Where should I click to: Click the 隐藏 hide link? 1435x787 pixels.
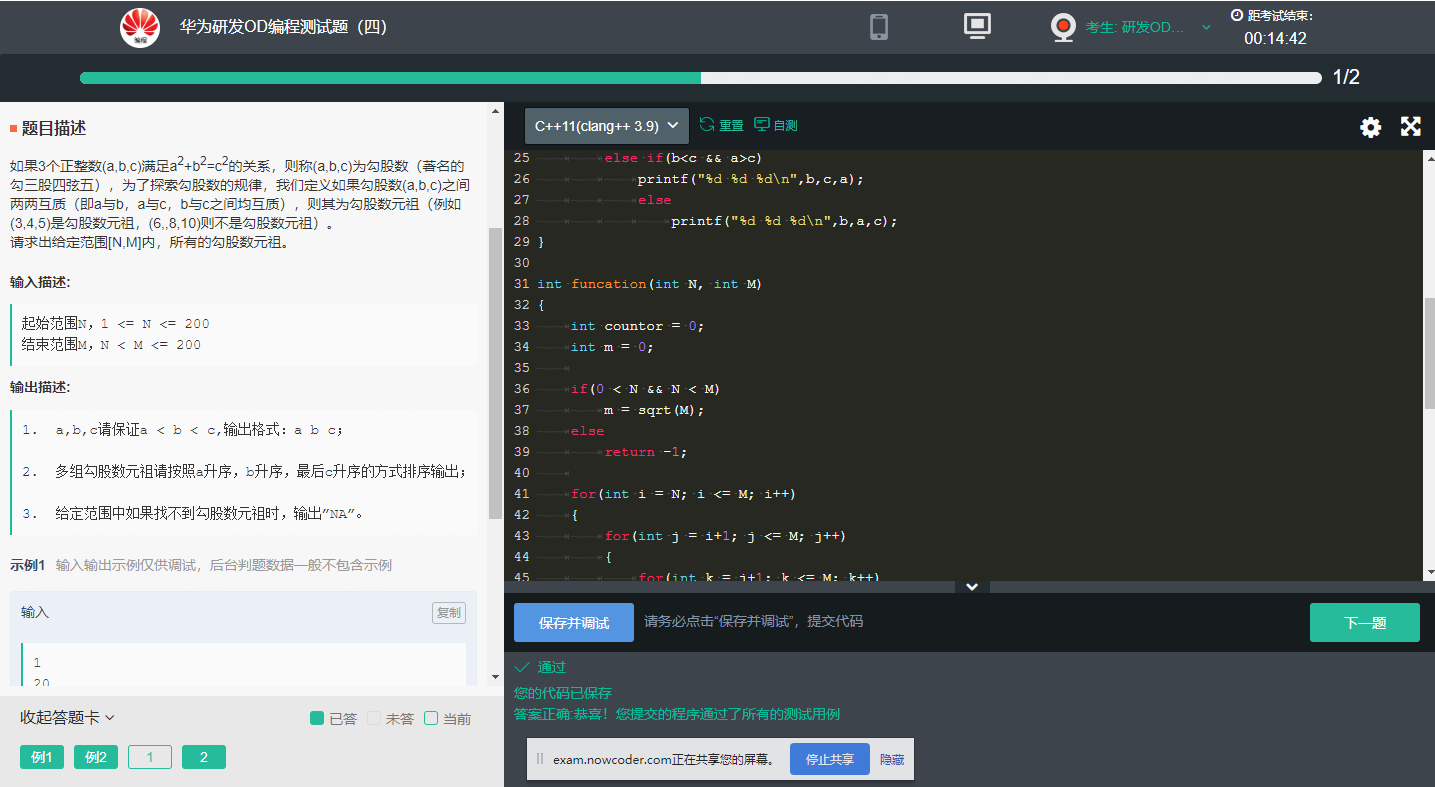(x=892, y=760)
